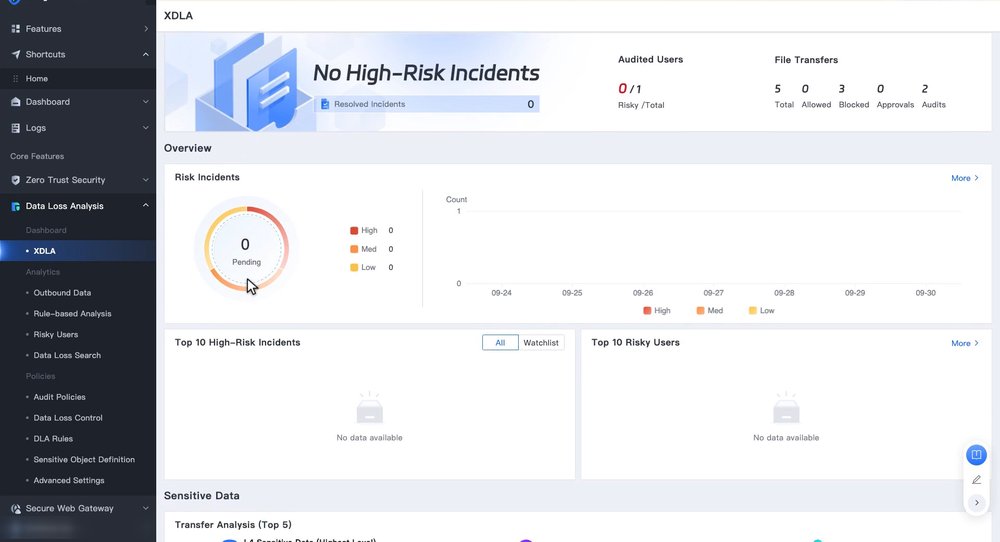Viewport: 1000px width, 542px height.
Task: Open Advanced Settings in sidebar
Action: pos(69,481)
